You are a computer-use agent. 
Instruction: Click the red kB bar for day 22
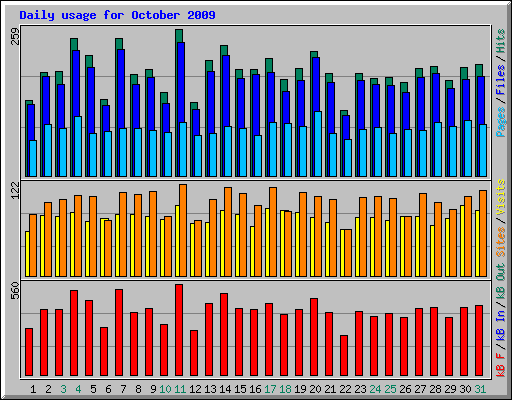pyautogui.click(x=344, y=356)
